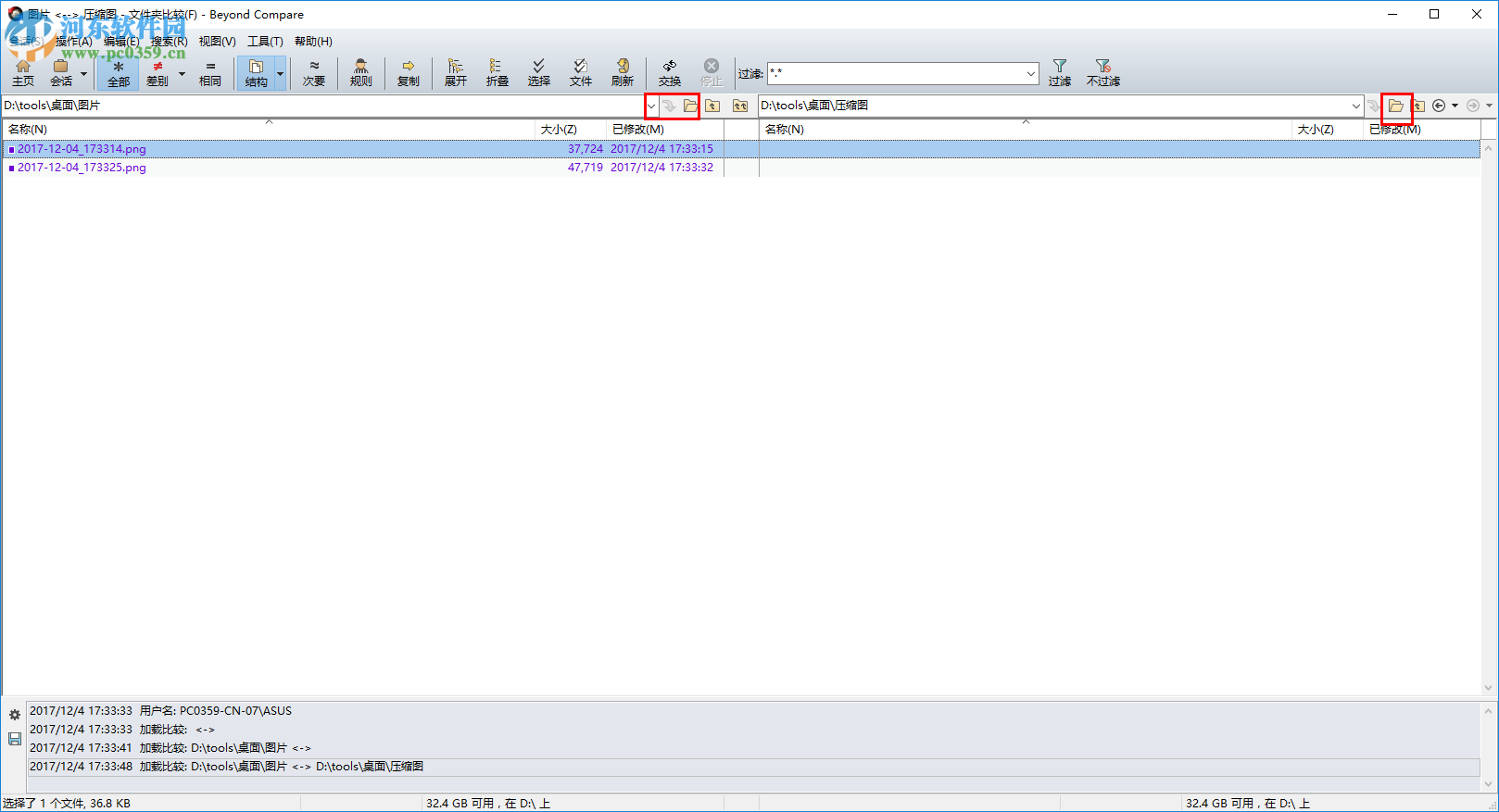1499x812 pixels.
Task: Open the 规则 rules icon
Action: pyautogui.click(x=361, y=72)
